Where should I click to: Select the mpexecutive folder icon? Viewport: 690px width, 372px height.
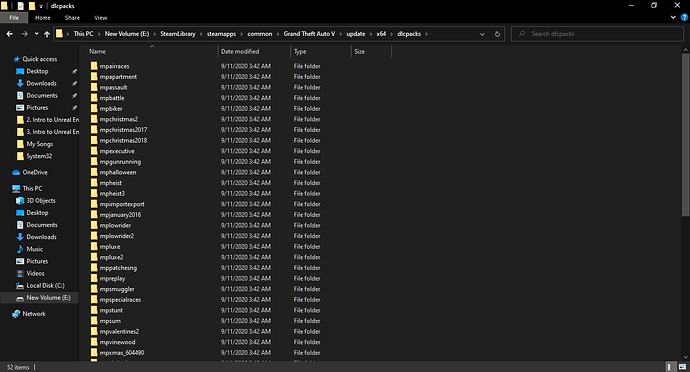[94, 151]
